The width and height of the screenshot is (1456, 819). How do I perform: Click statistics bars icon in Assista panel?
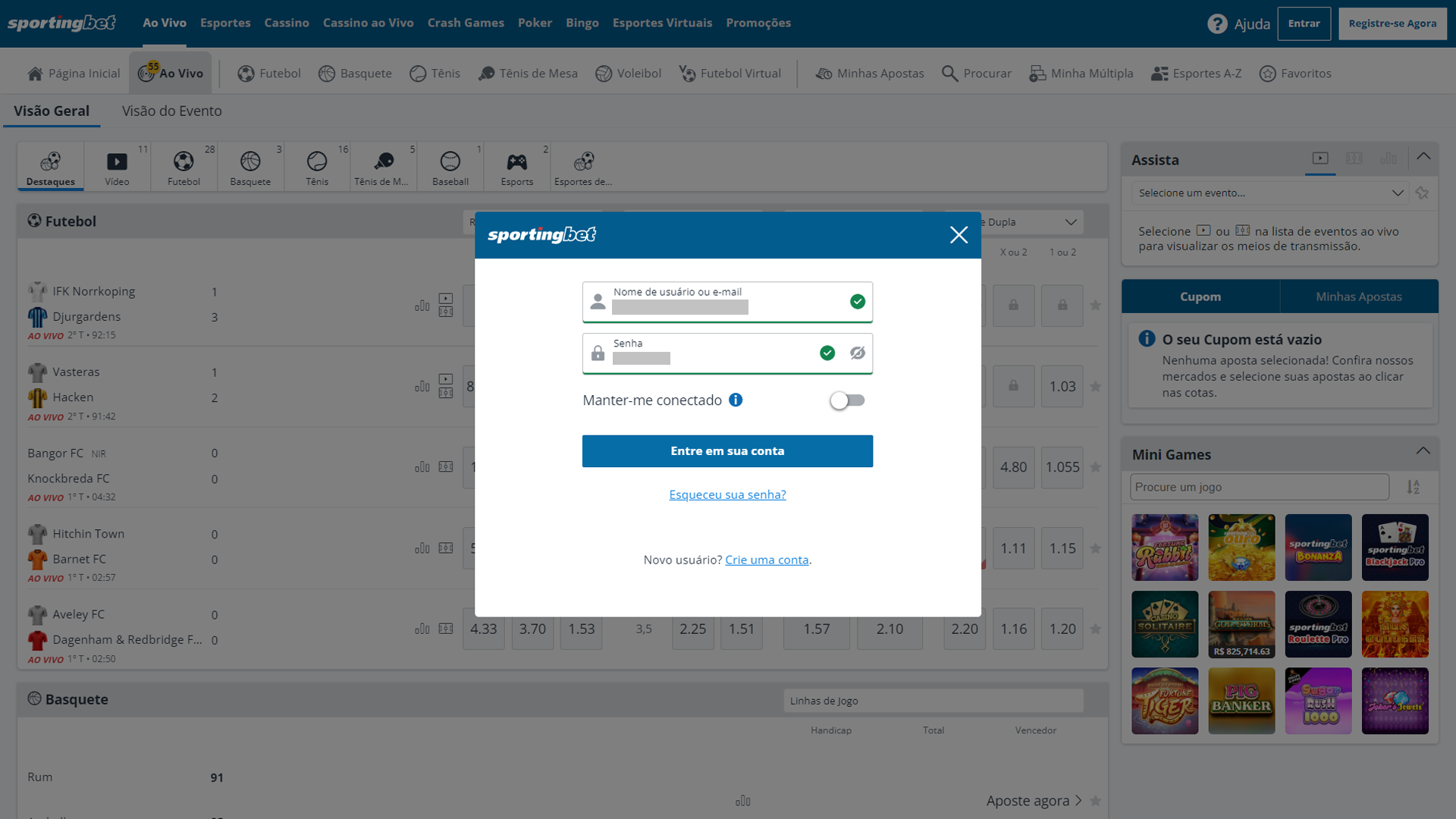point(1389,158)
